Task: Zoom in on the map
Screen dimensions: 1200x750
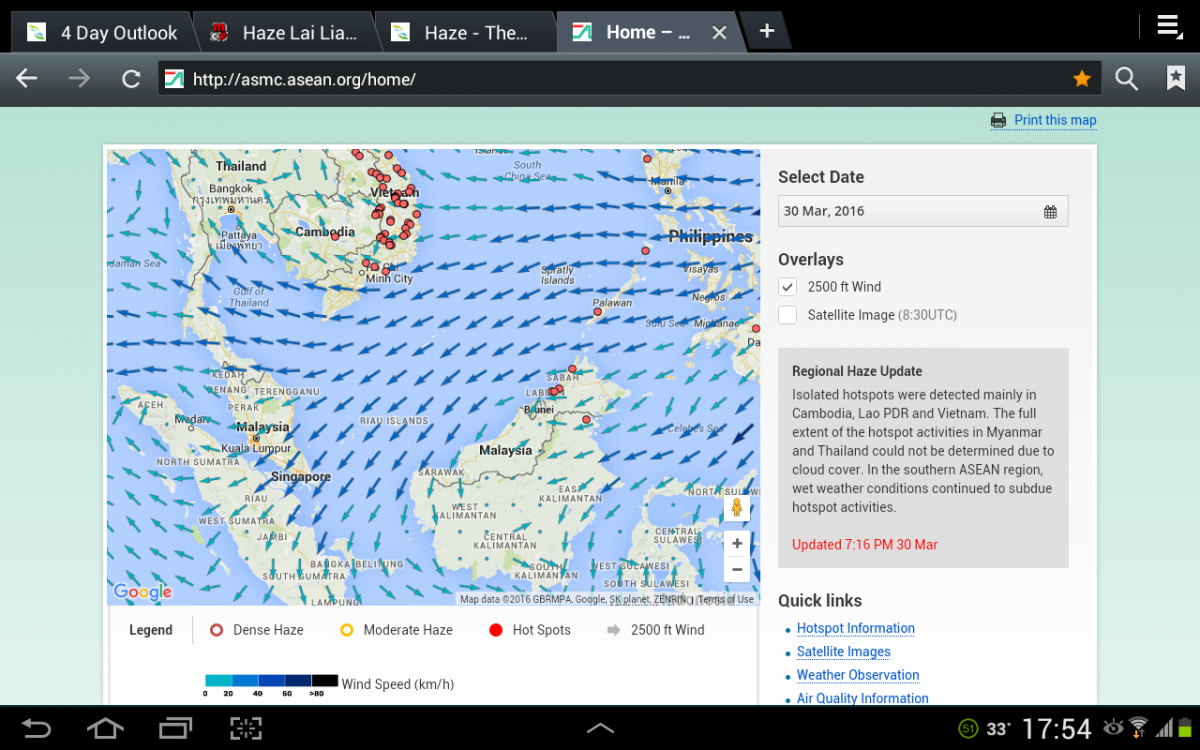Action: coord(737,544)
